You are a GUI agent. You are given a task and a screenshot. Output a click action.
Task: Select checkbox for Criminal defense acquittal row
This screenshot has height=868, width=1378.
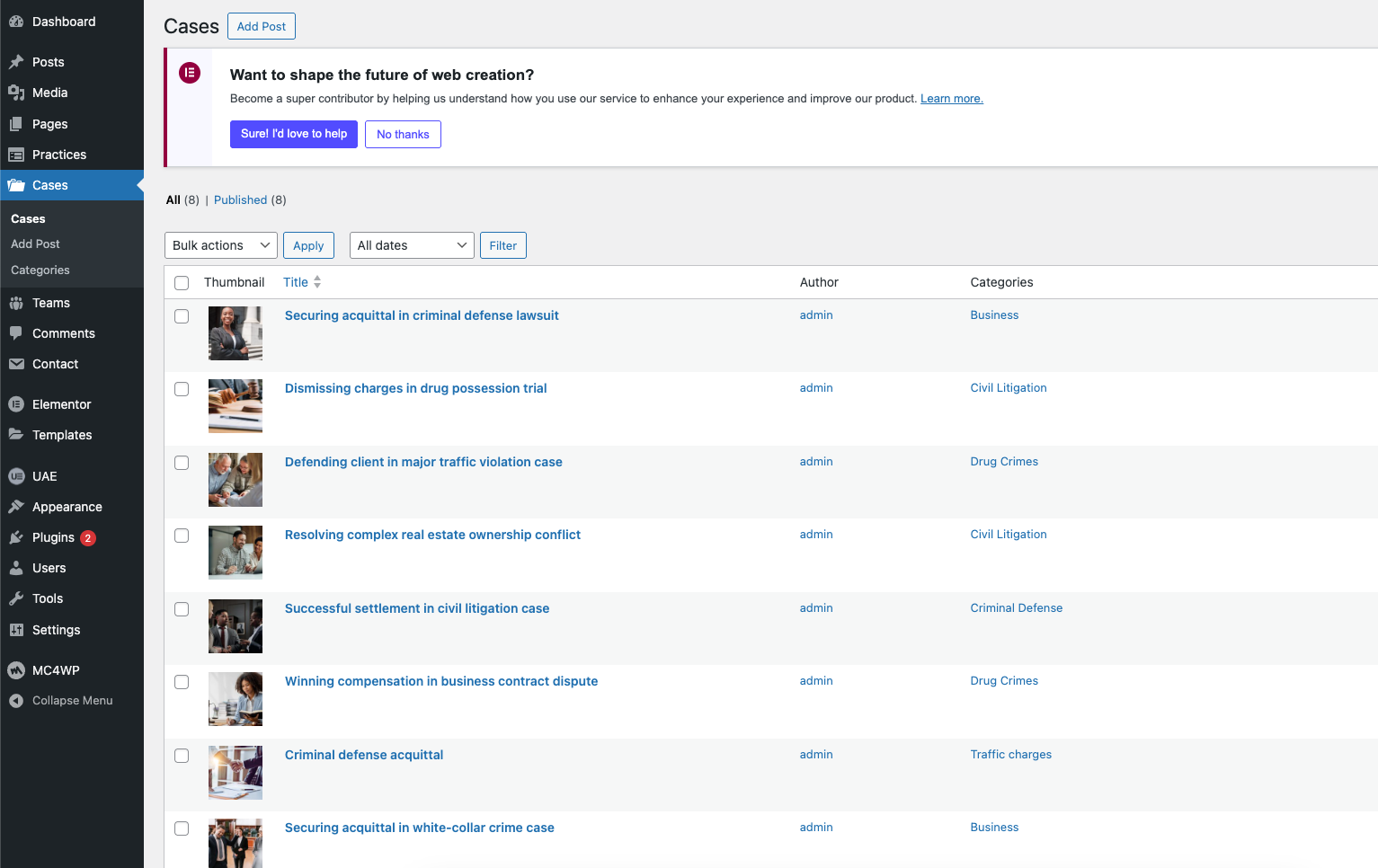pos(182,756)
